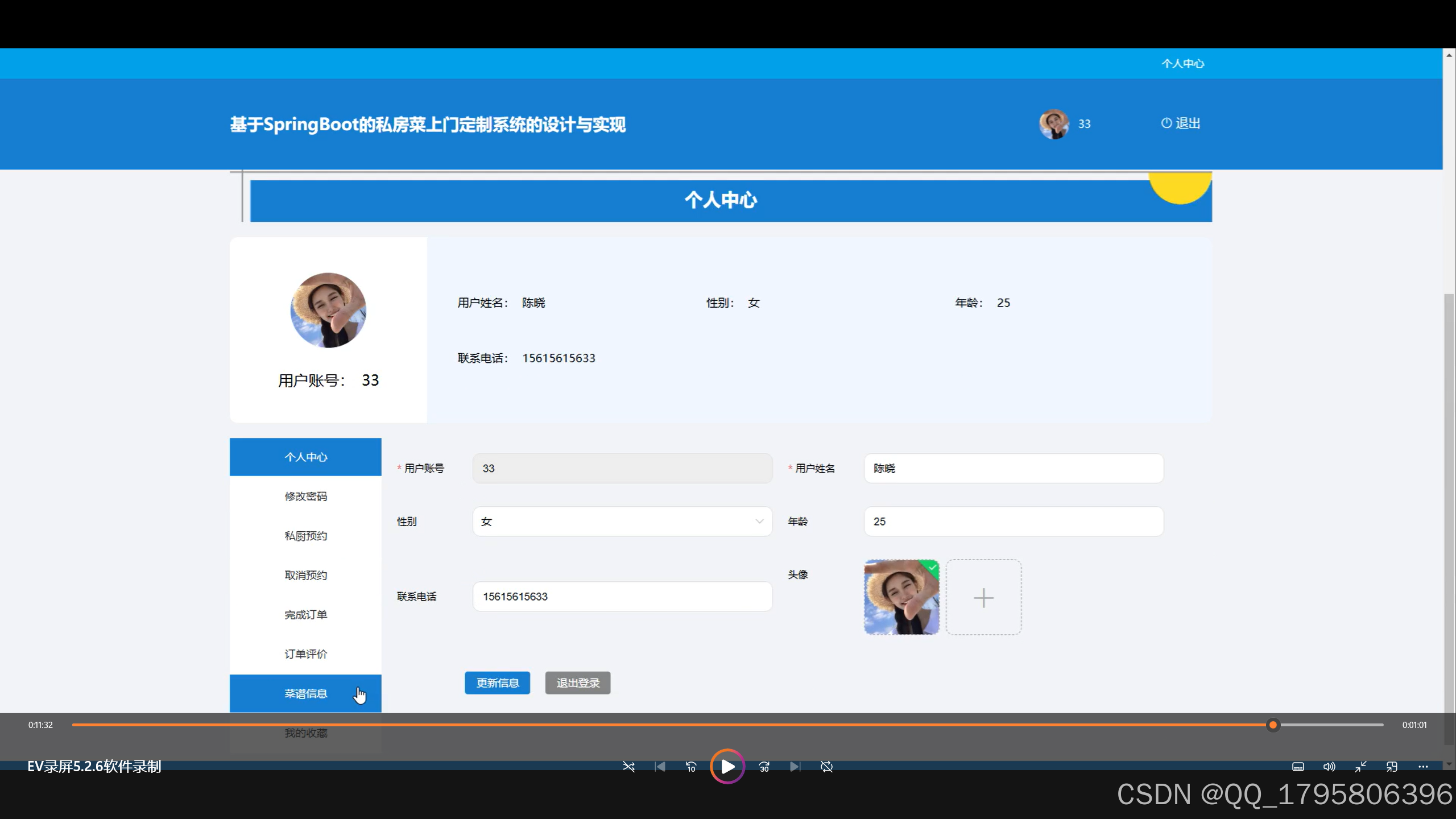1456x819 pixels.
Task: Click the 年龄 value 25 in the summary card
Action: 1003,303
